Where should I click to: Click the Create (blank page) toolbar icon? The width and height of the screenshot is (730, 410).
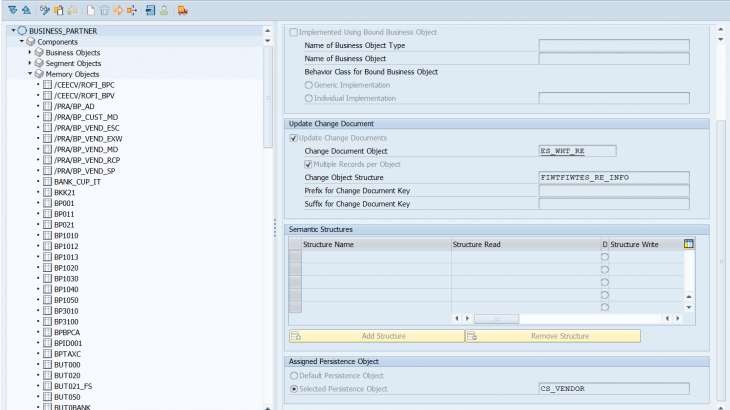tap(91, 10)
